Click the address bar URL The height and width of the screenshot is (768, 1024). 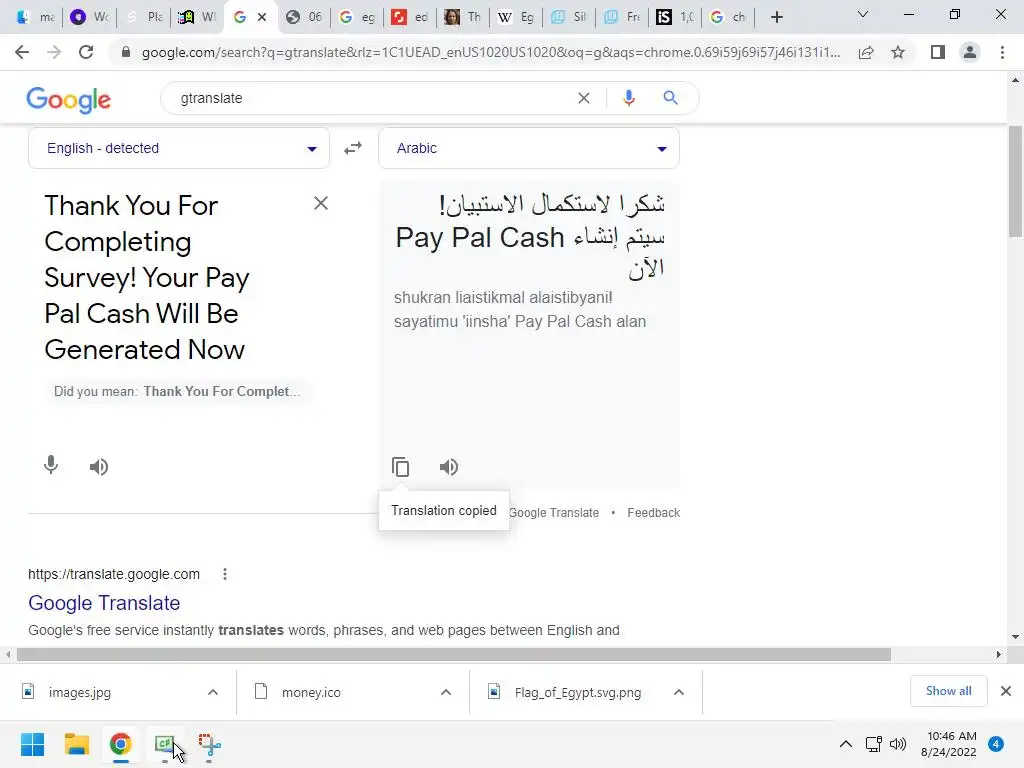pos(490,52)
